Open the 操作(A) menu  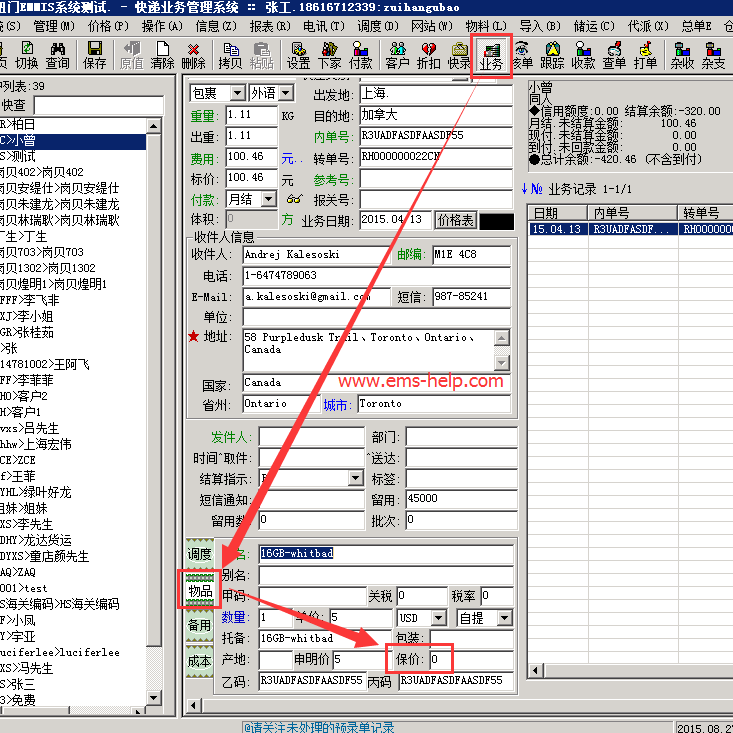click(162, 26)
